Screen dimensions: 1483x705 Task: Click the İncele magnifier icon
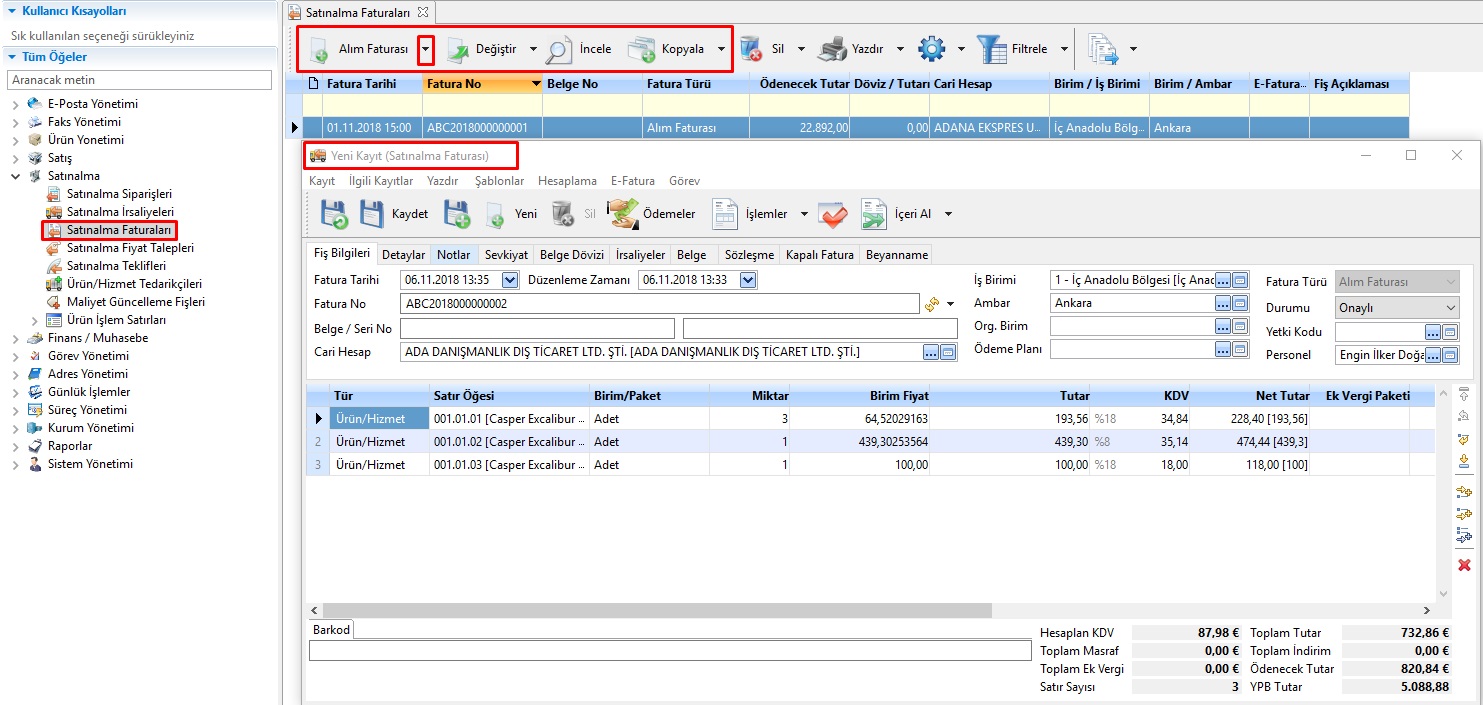pyautogui.click(x=560, y=49)
